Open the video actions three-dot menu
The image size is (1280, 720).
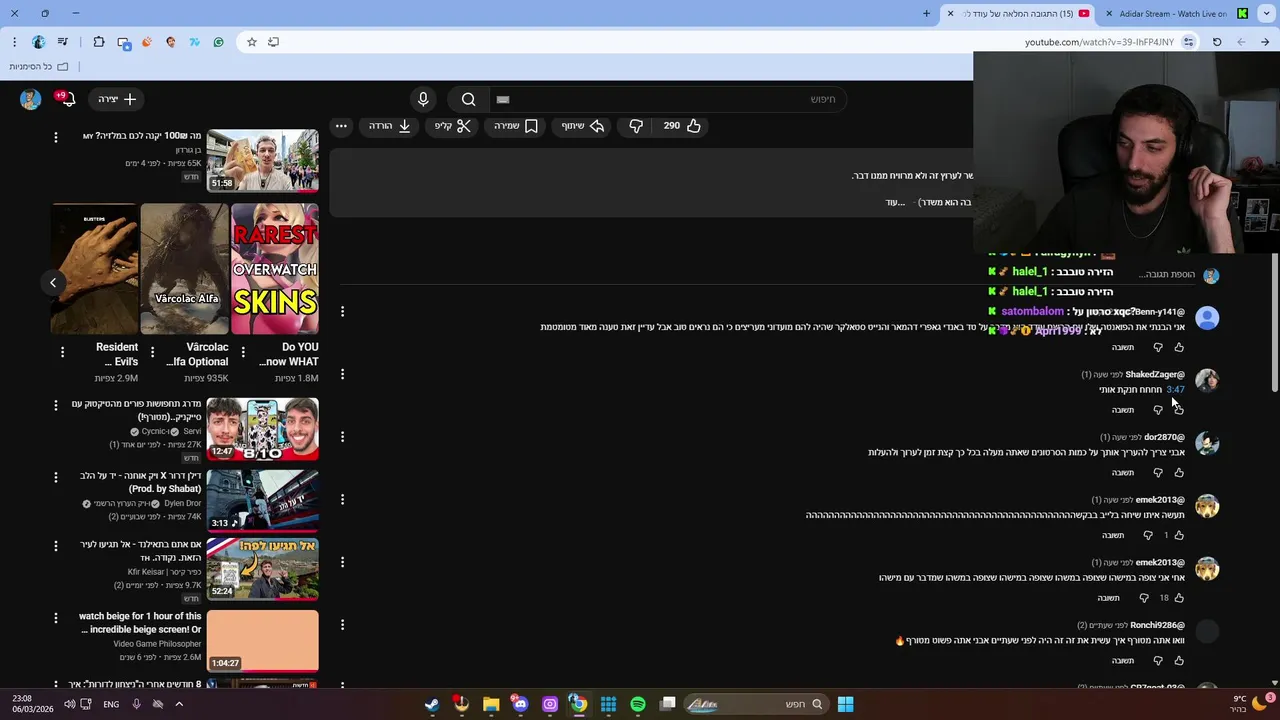[x=341, y=126]
